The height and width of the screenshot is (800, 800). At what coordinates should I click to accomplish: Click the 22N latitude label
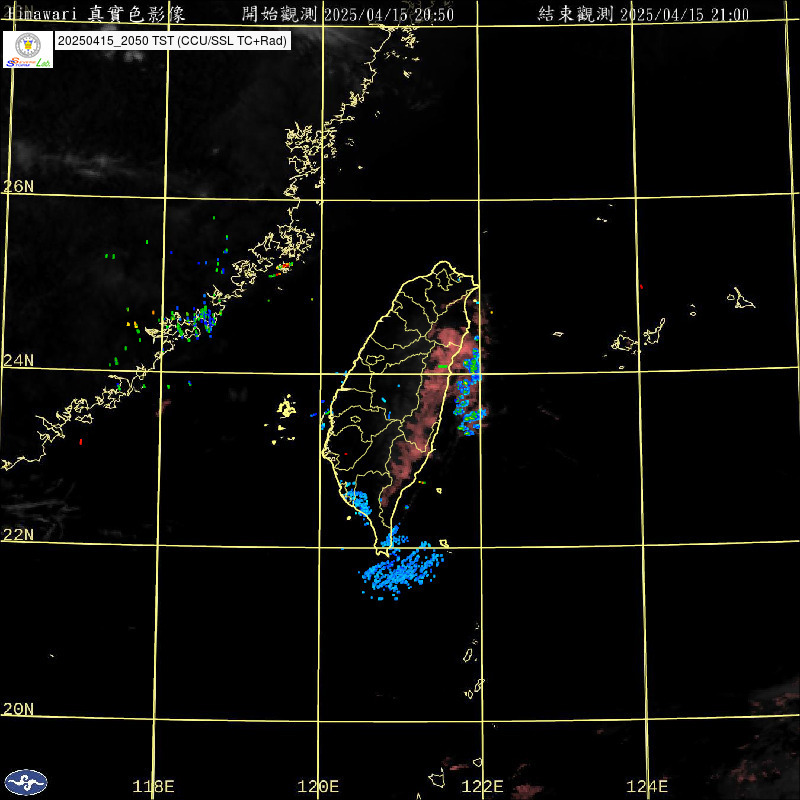click(18, 534)
